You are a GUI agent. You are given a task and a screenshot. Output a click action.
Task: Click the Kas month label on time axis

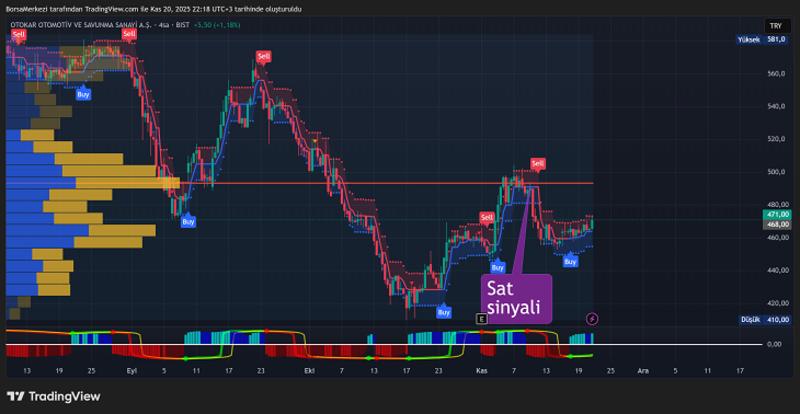pos(482,371)
